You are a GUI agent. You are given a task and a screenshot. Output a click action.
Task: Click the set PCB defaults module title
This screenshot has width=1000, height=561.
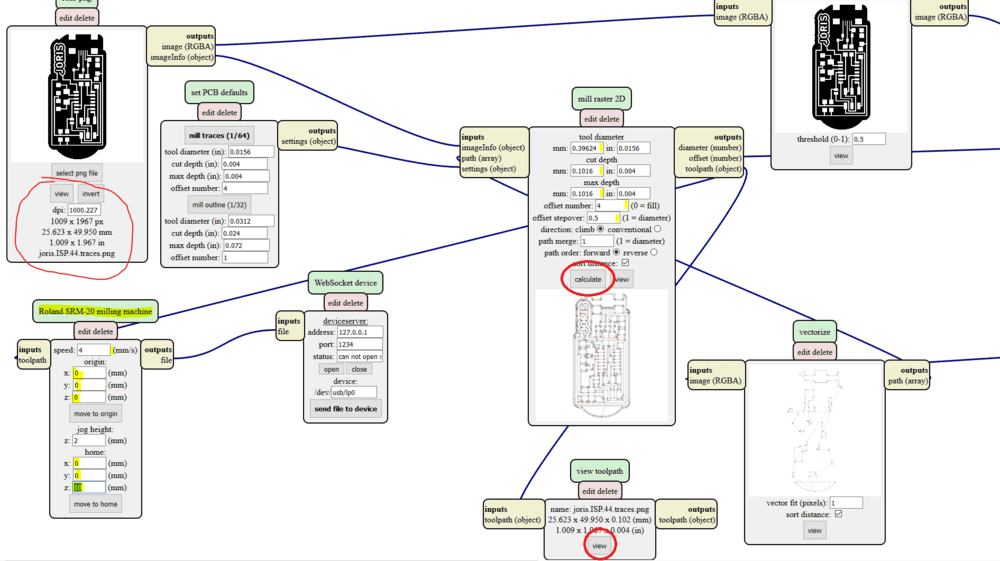219,92
